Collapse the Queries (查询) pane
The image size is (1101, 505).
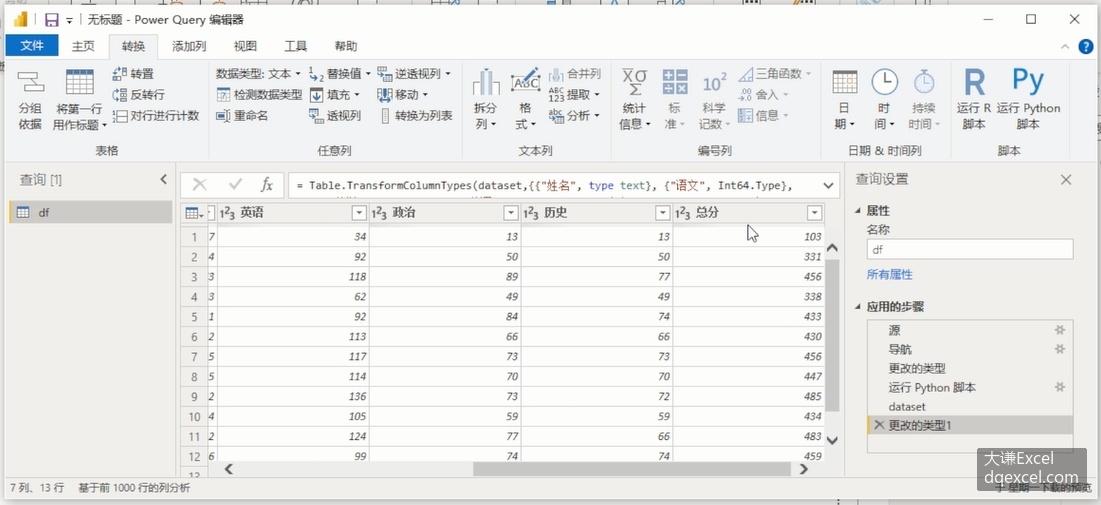(x=164, y=180)
